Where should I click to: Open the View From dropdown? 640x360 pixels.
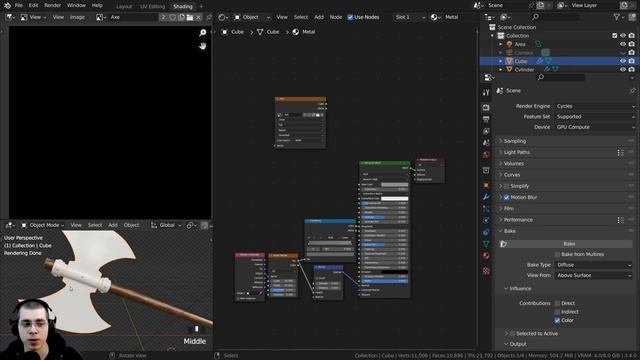coord(593,276)
